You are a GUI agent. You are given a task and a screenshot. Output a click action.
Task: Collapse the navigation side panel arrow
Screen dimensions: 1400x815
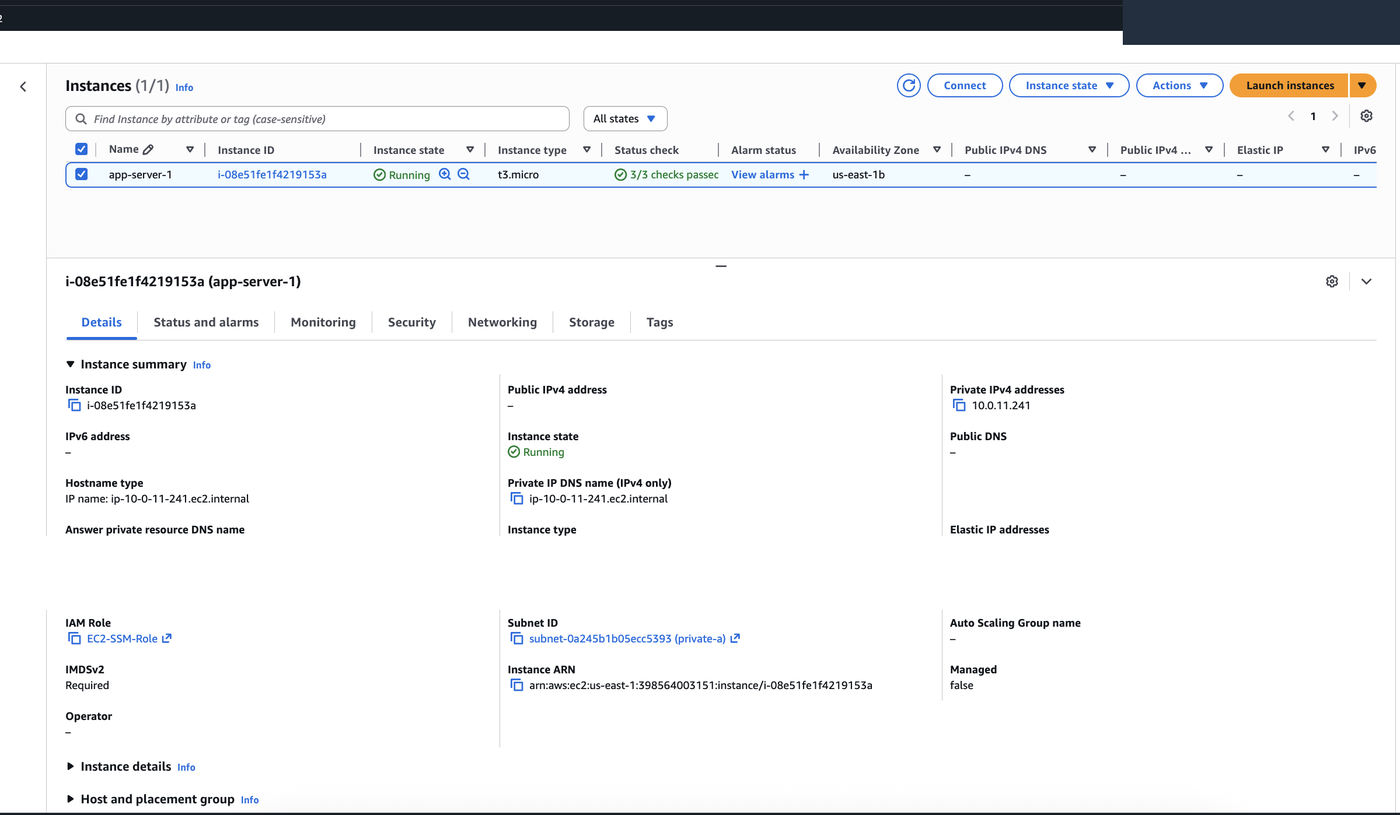(23, 87)
